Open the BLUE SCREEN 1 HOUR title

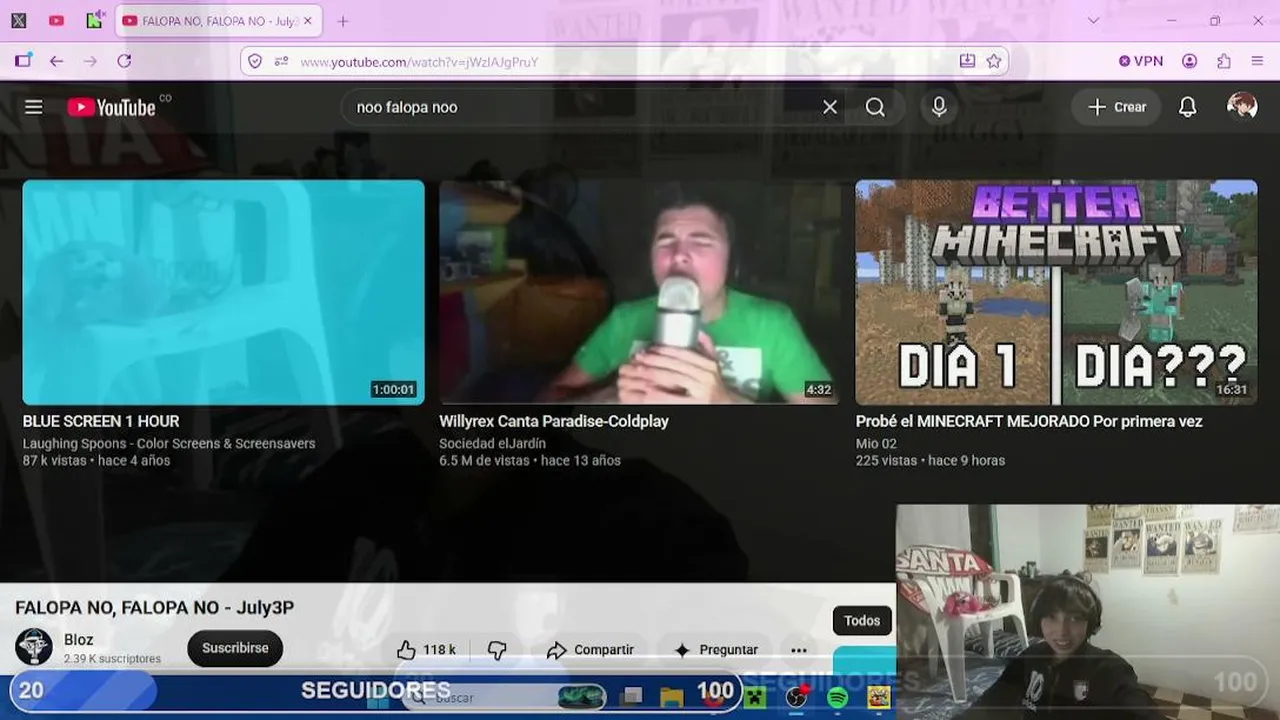click(101, 421)
